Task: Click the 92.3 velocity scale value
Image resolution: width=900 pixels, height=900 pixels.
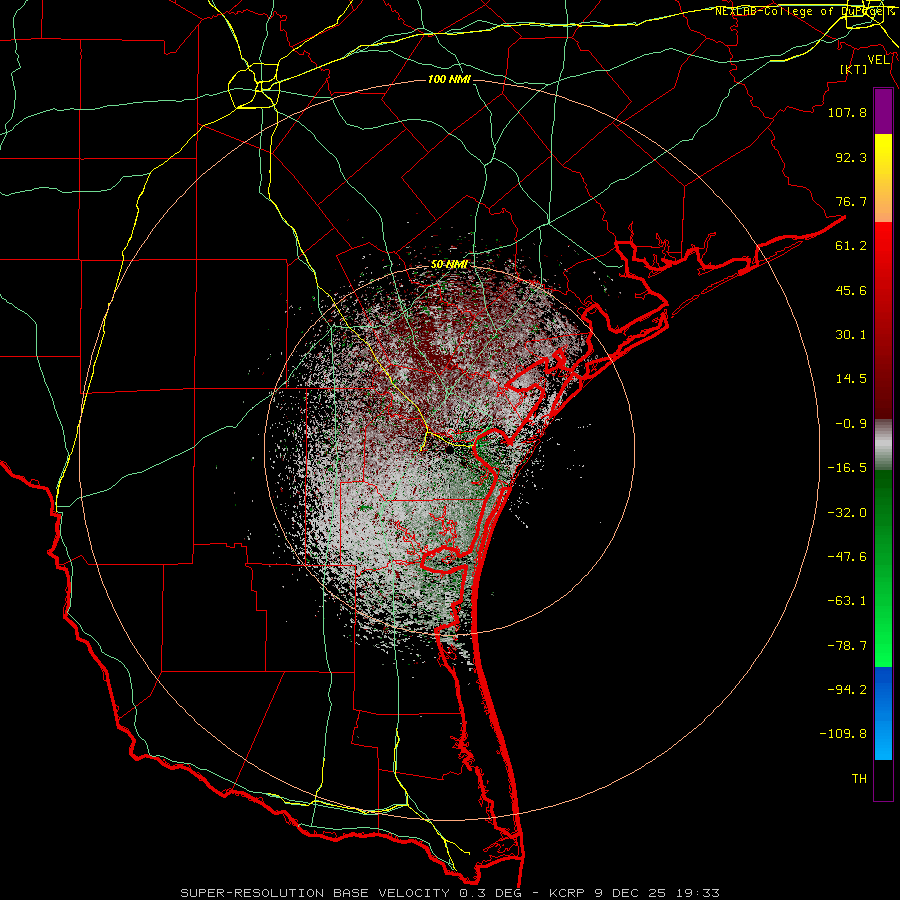Action: (851, 157)
